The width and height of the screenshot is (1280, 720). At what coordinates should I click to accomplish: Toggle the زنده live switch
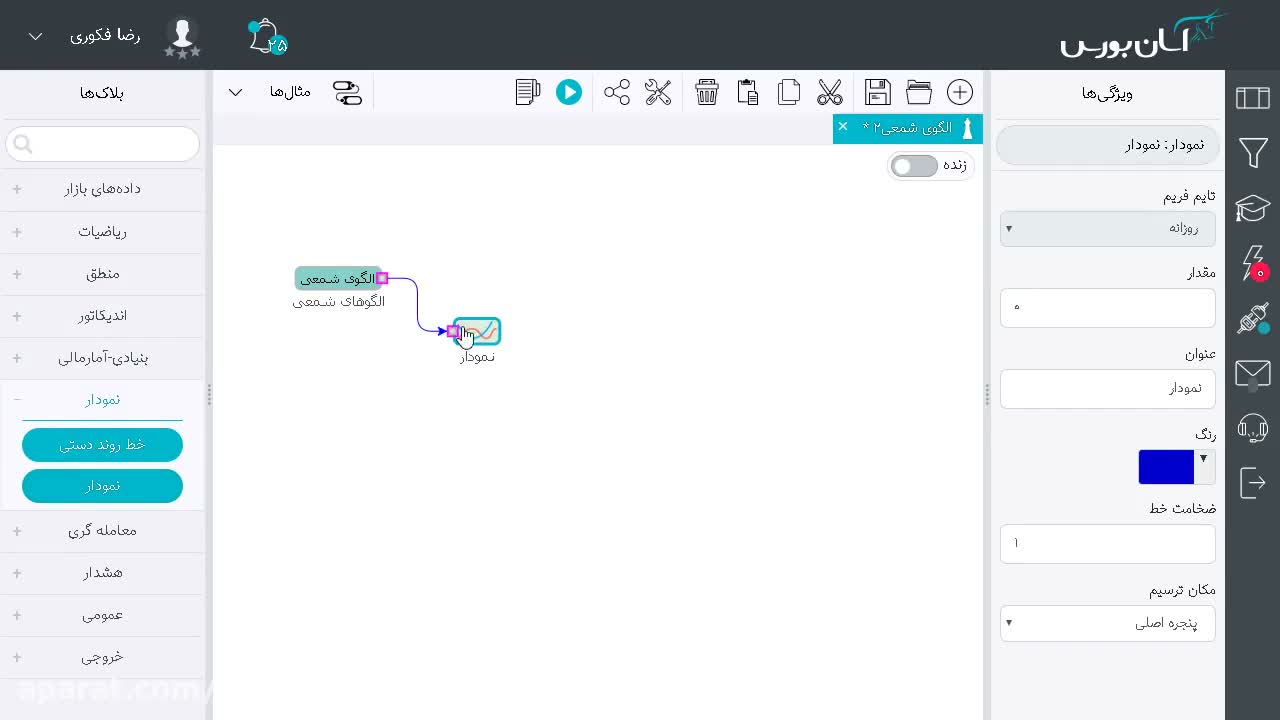pos(914,166)
